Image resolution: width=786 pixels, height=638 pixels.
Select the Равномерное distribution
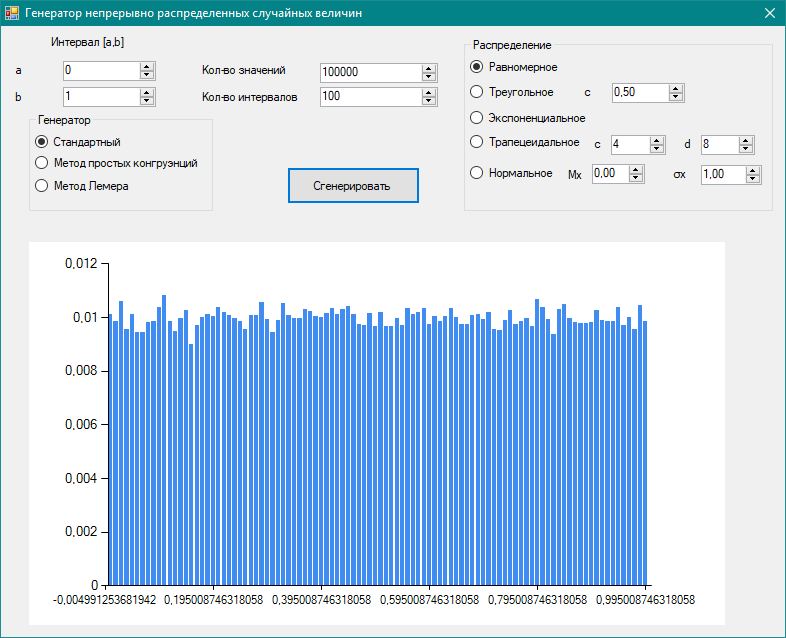[514, 67]
